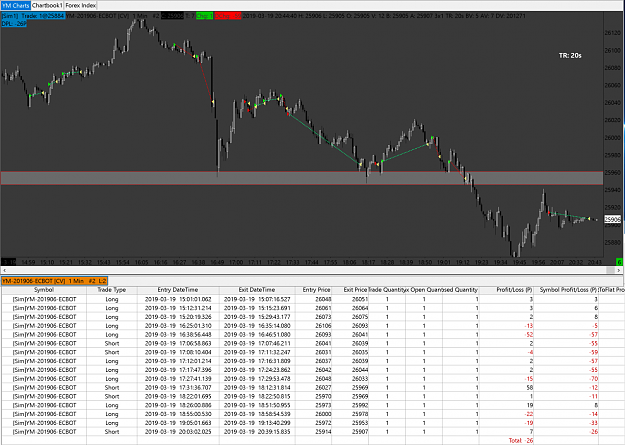Click the 26120 price scale label
The height and width of the screenshot is (445, 625).
point(613,33)
